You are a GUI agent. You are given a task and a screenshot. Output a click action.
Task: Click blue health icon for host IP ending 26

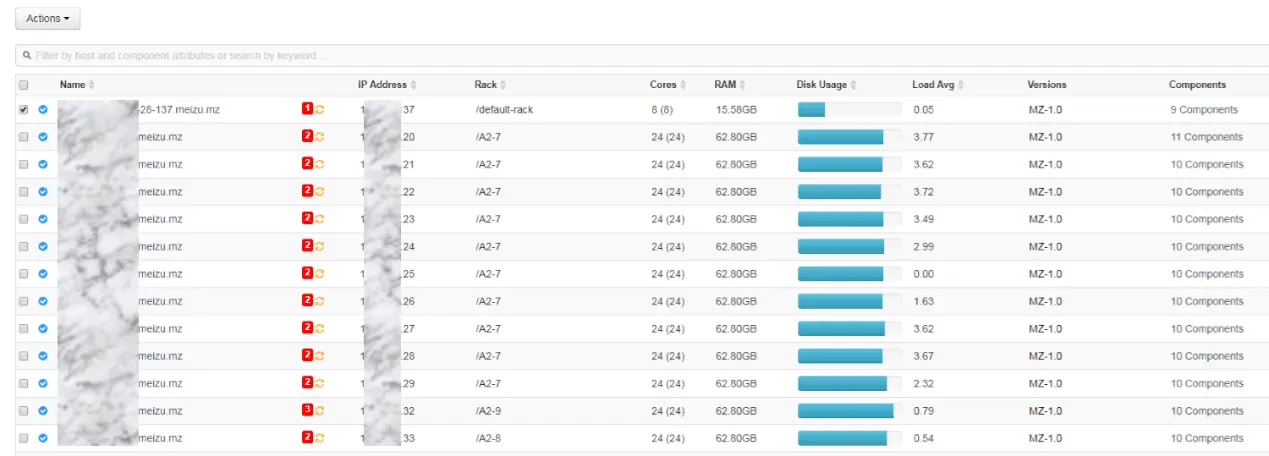click(43, 301)
